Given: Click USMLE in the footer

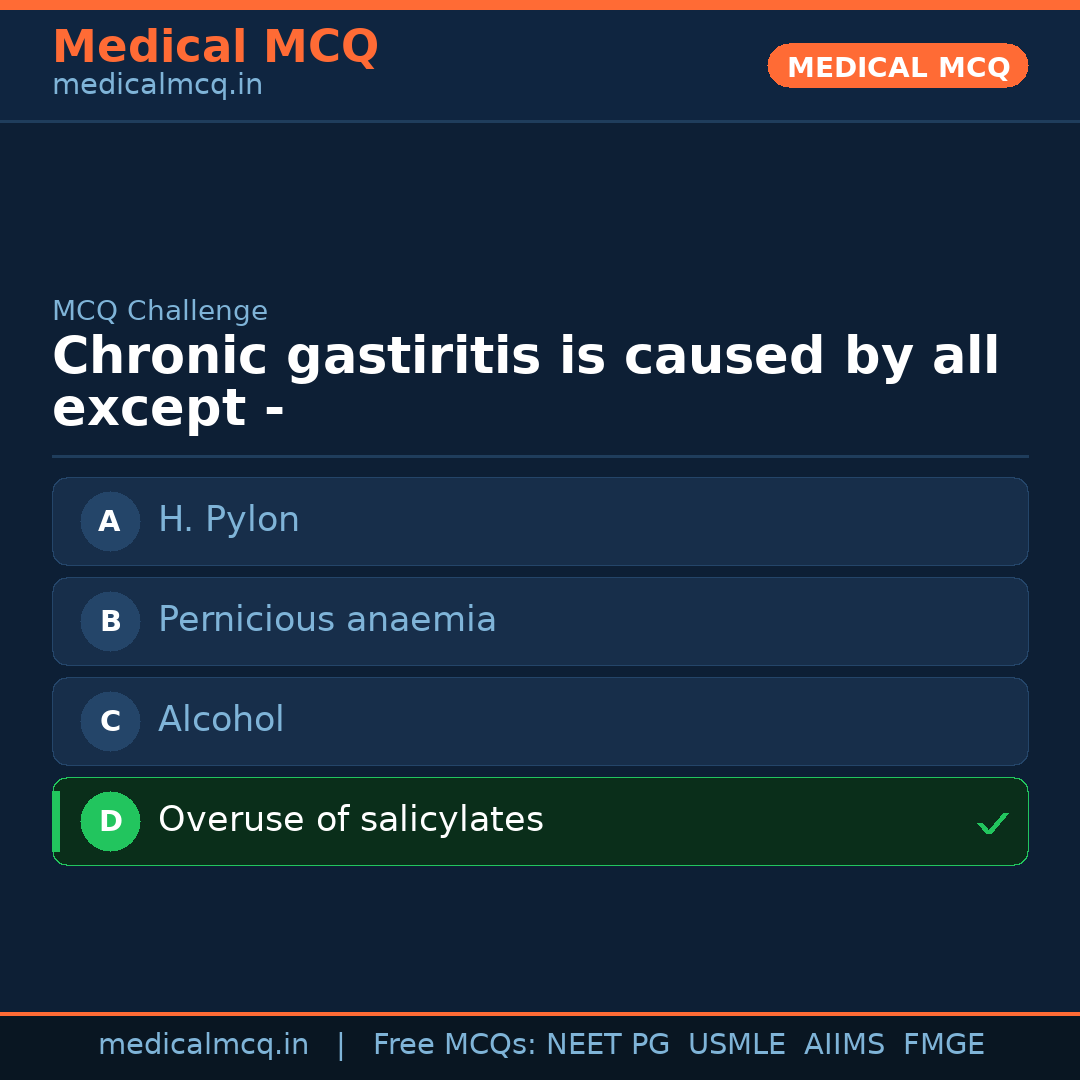Looking at the screenshot, I should [x=736, y=1045].
